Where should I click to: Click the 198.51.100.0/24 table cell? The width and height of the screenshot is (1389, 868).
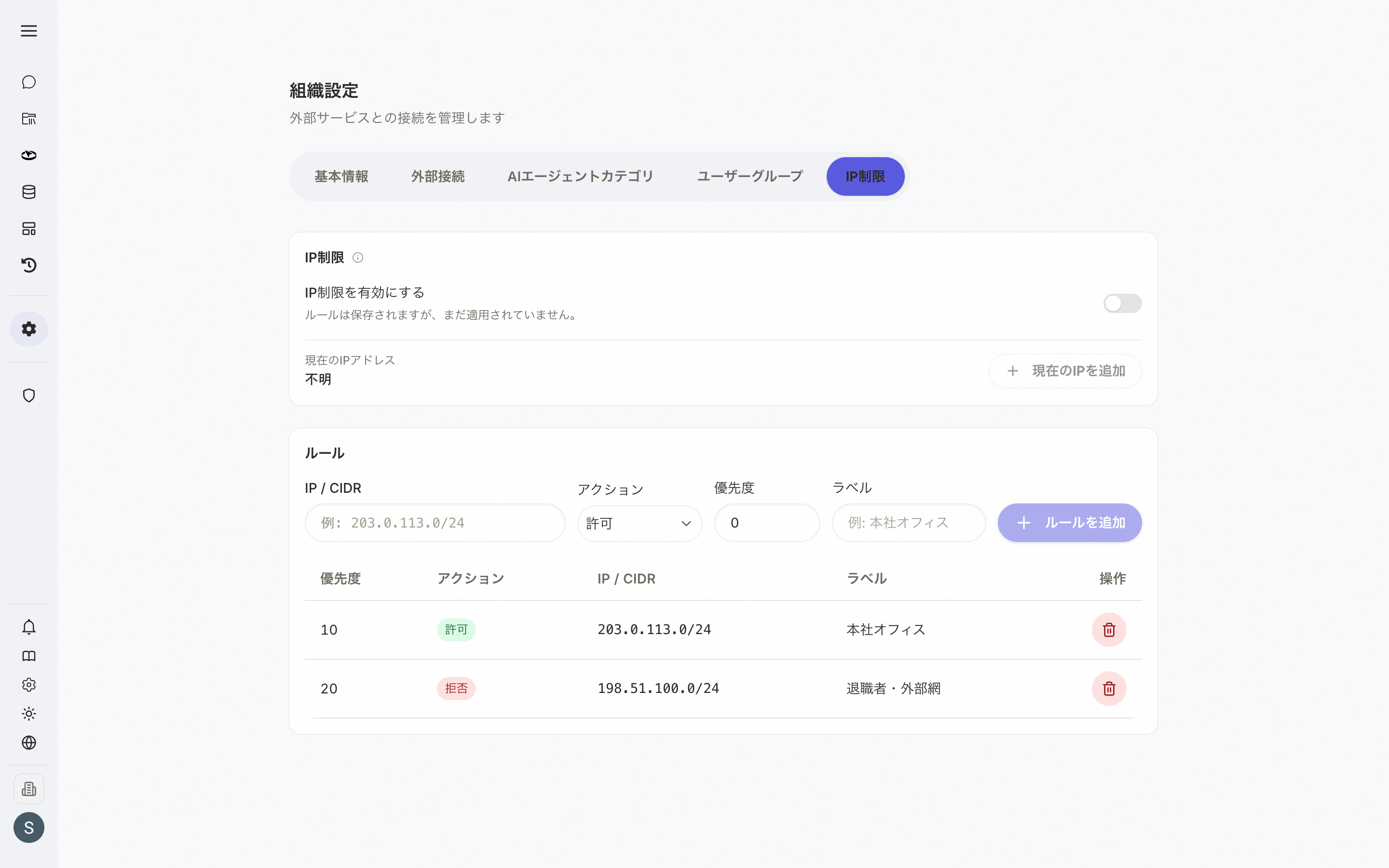658,688
